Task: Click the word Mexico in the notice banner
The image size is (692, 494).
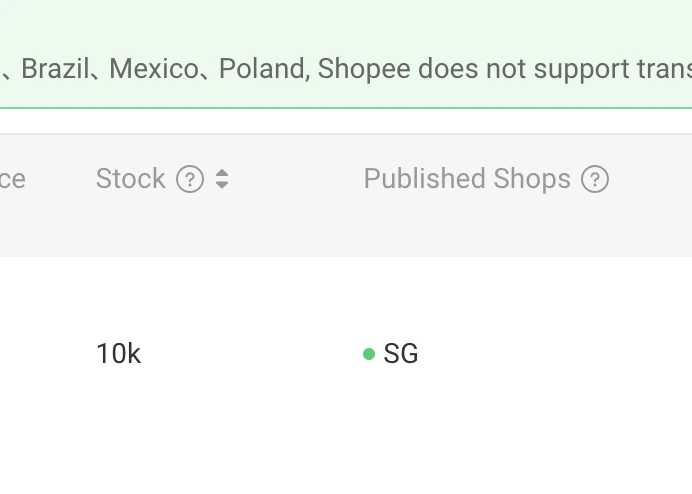Action: pyautogui.click(x=152, y=69)
